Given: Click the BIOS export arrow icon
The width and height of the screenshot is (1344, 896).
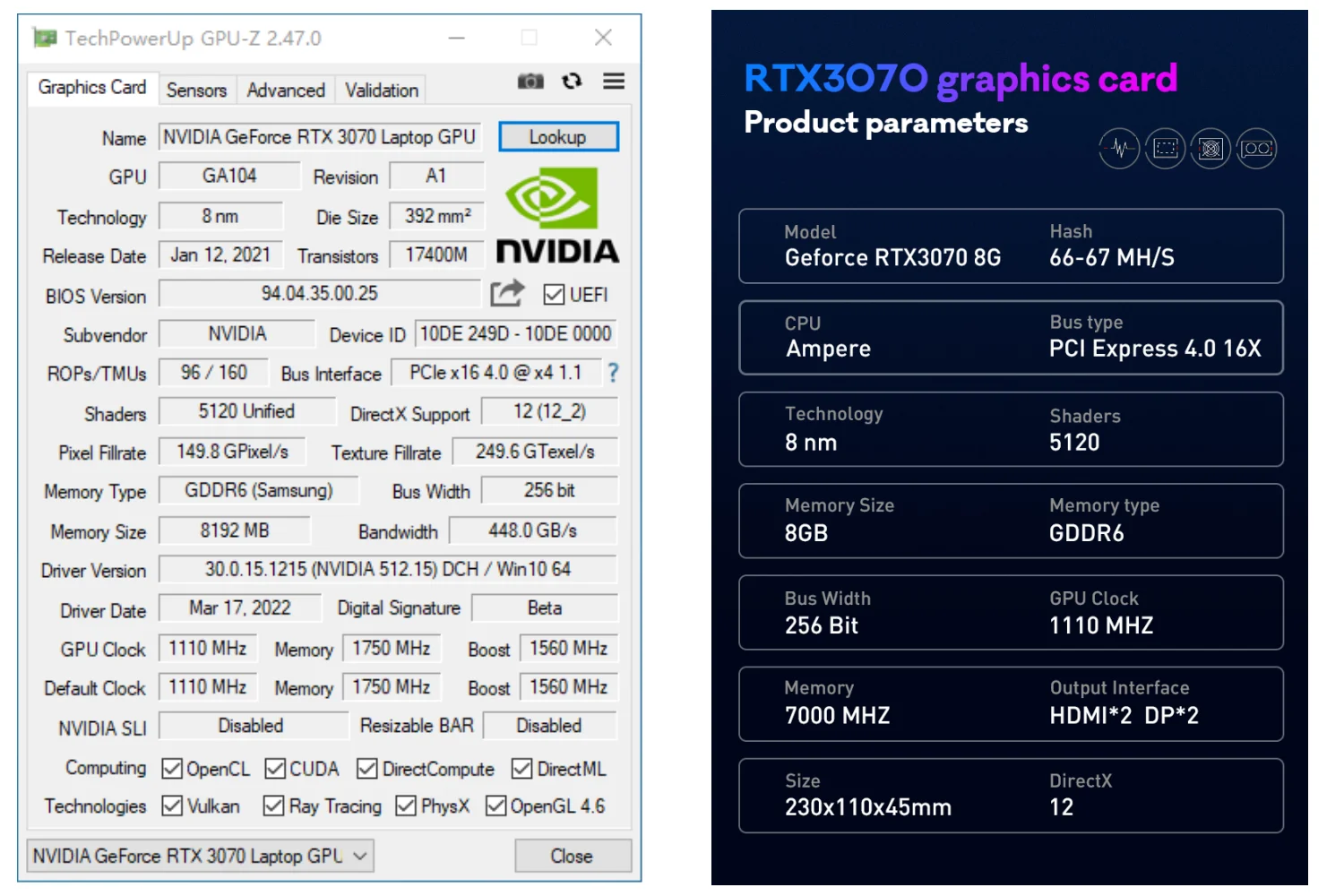Looking at the screenshot, I should 507,293.
